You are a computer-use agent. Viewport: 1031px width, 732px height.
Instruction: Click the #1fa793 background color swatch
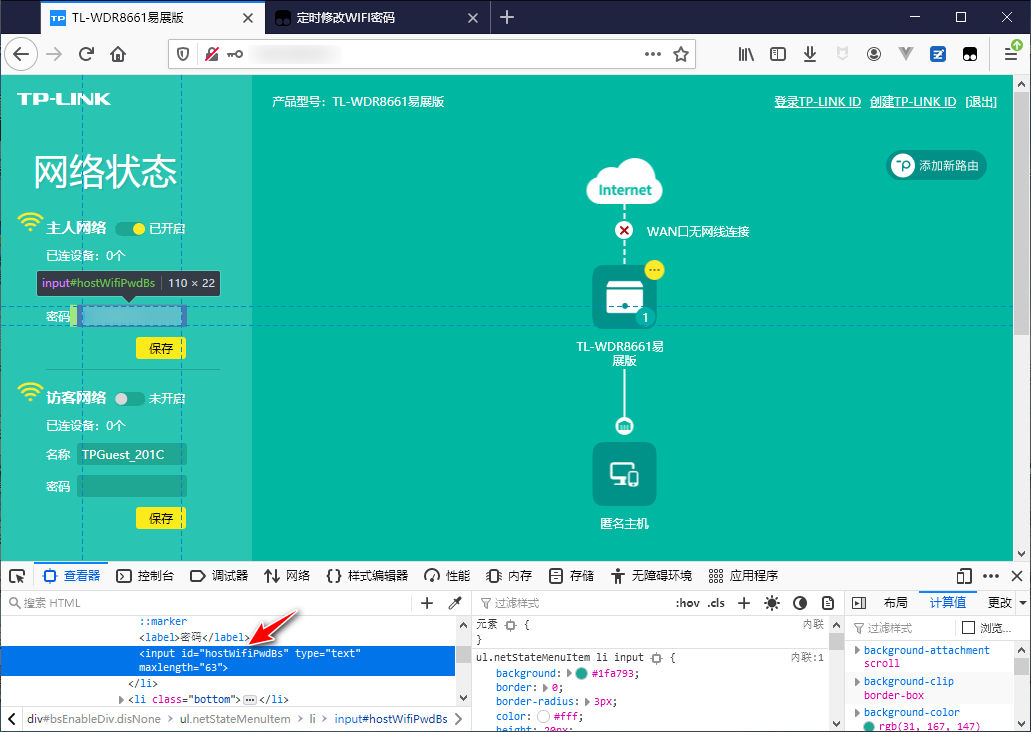coord(581,673)
